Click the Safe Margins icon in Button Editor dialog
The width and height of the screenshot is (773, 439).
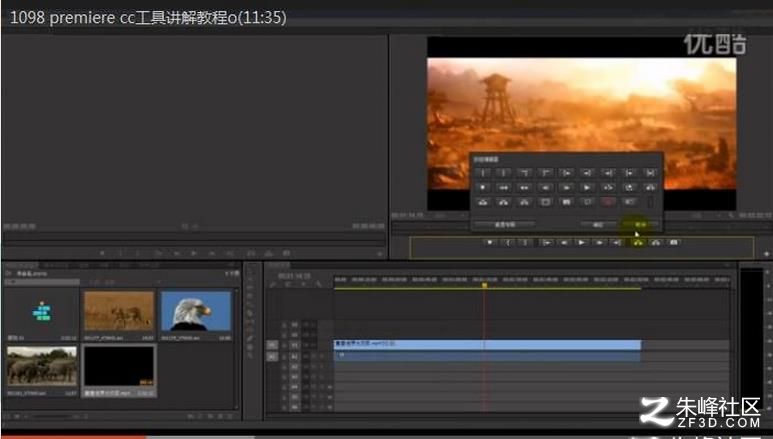click(546, 202)
